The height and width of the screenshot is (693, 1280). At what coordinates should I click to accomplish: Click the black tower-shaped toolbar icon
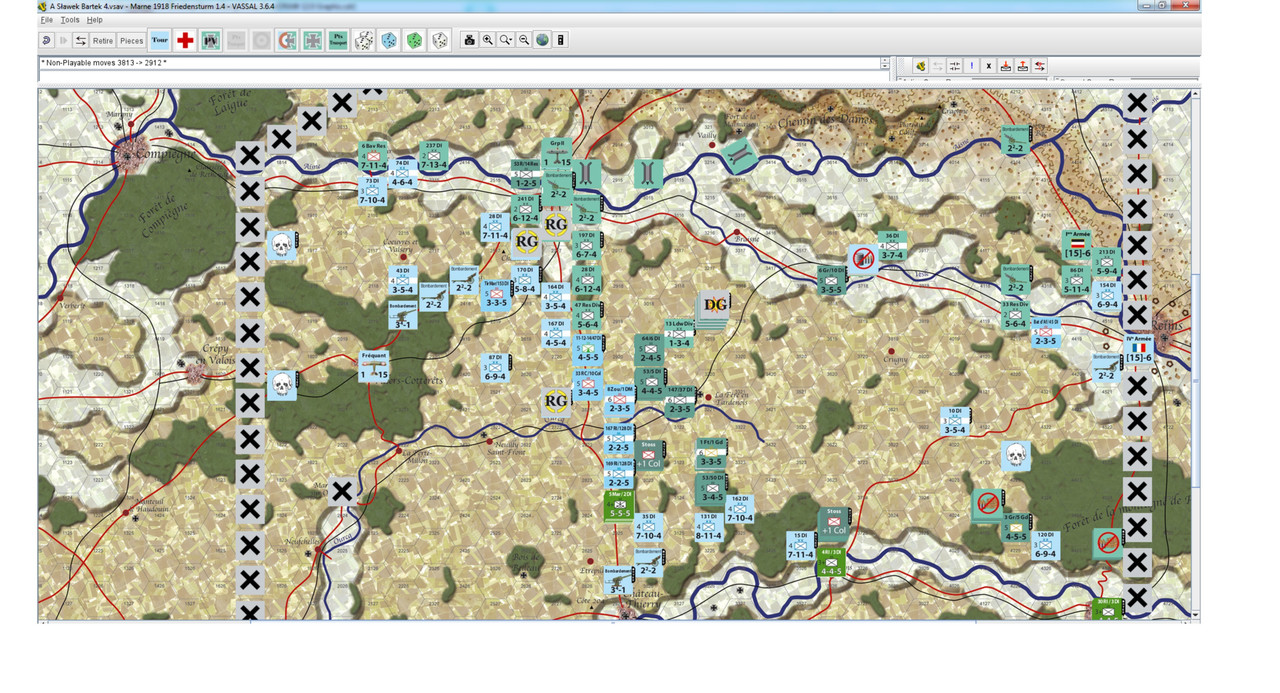pyautogui.click(x=561, y=40)
